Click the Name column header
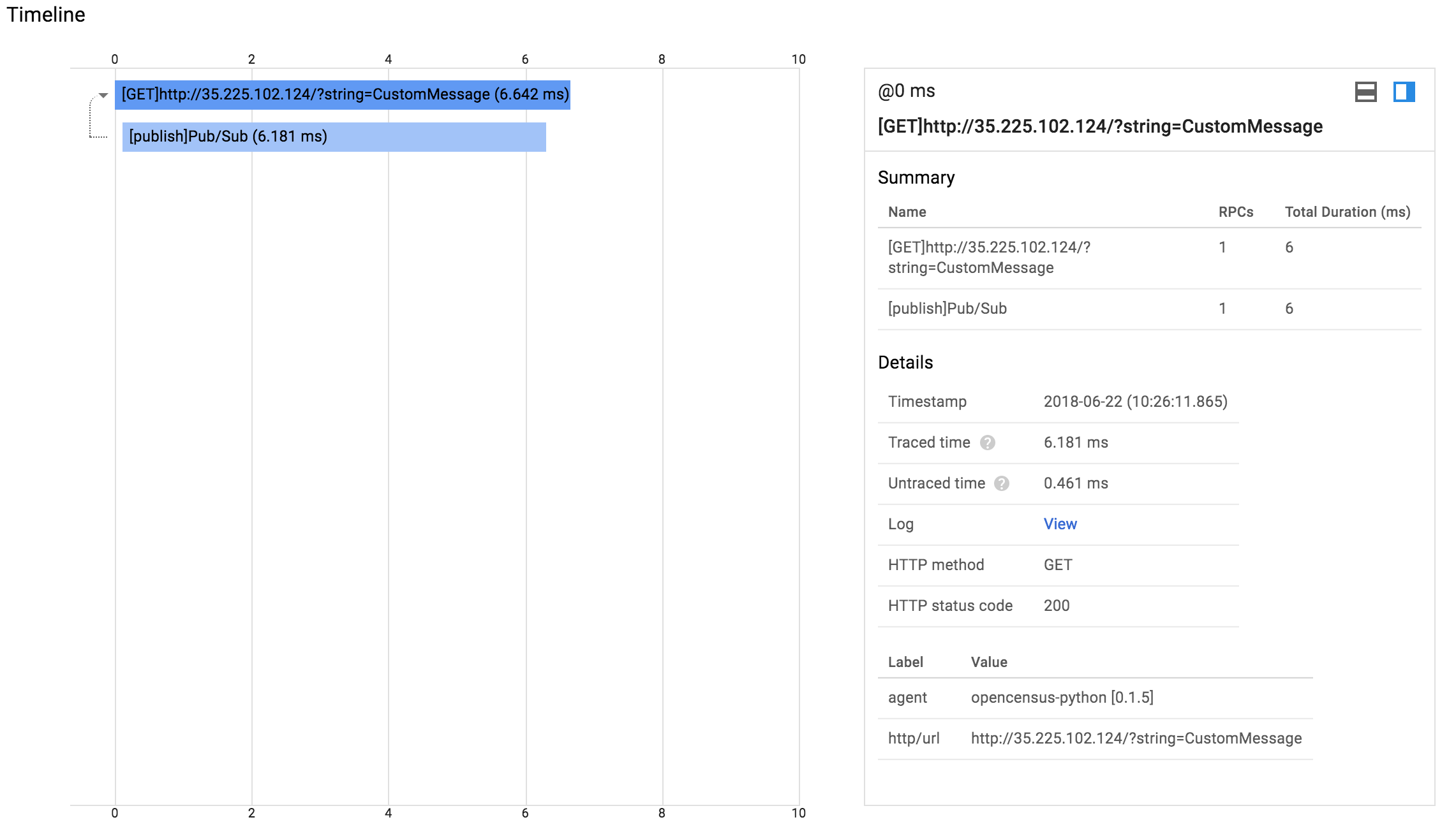The height and width of the screenshot is (829, 1456). pyautogui.click(x=907, y=212)
